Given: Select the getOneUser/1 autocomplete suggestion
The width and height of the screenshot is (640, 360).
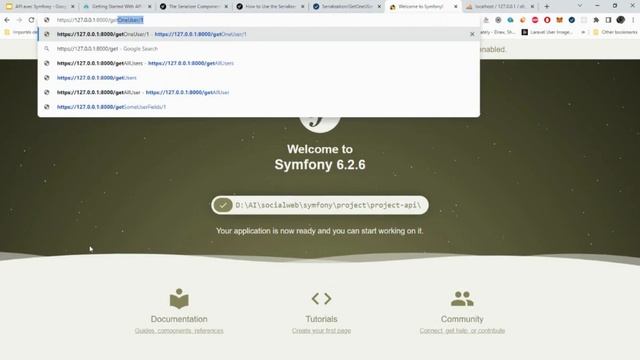Looking at the screenshot, I should (x=259, y=34).
